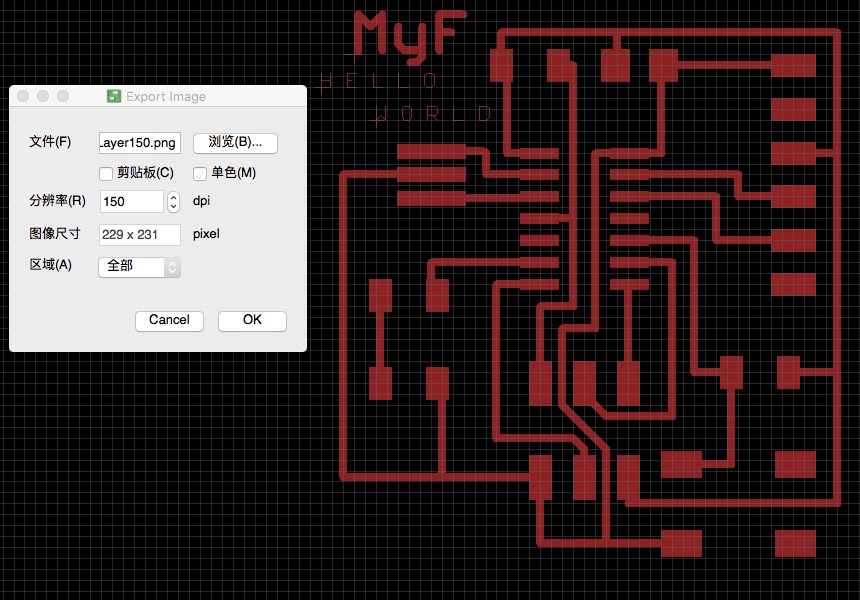Click the dropdown arrows beside 全部

point(172,267)
